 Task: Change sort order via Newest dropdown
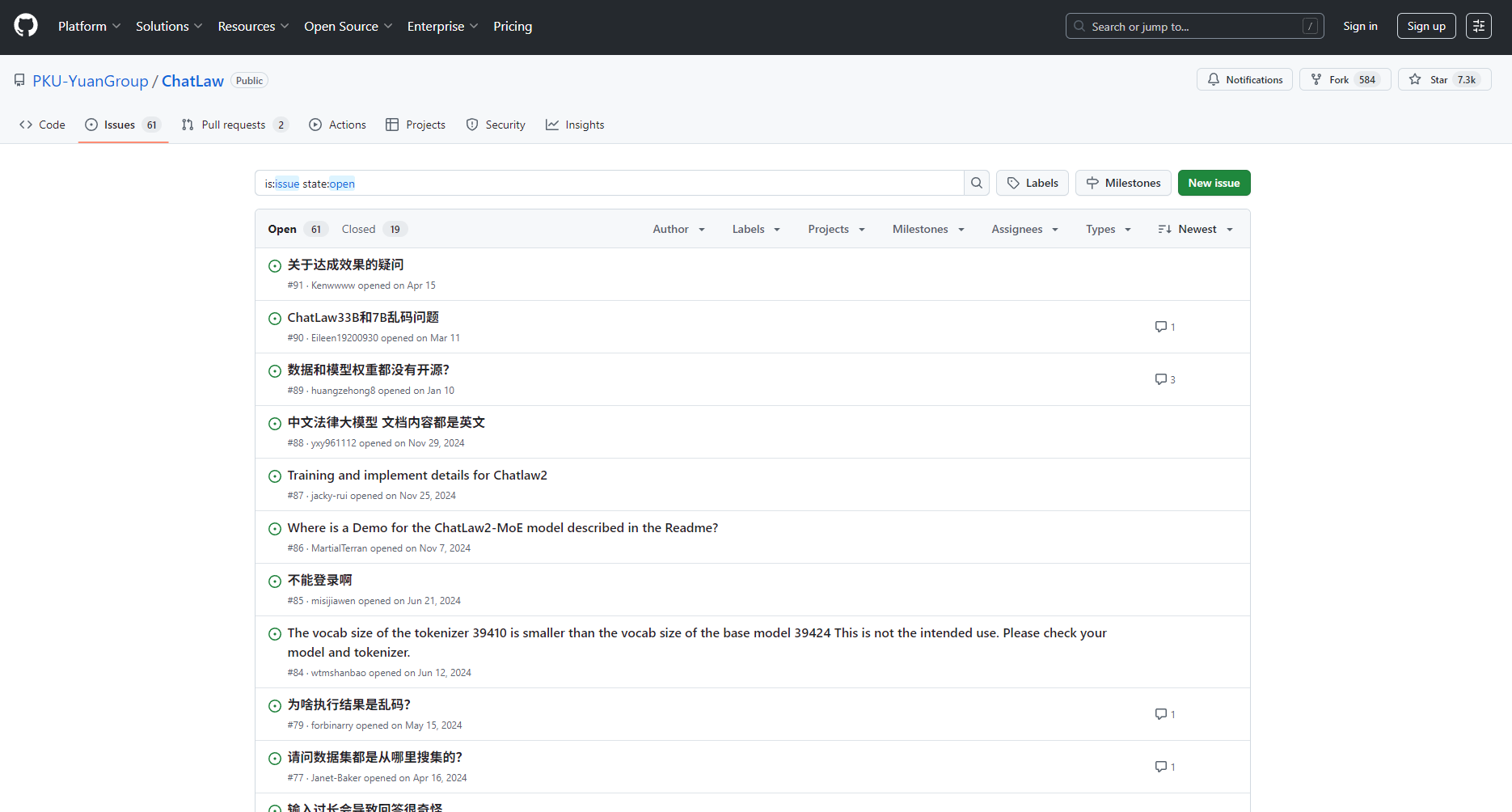1195,229
